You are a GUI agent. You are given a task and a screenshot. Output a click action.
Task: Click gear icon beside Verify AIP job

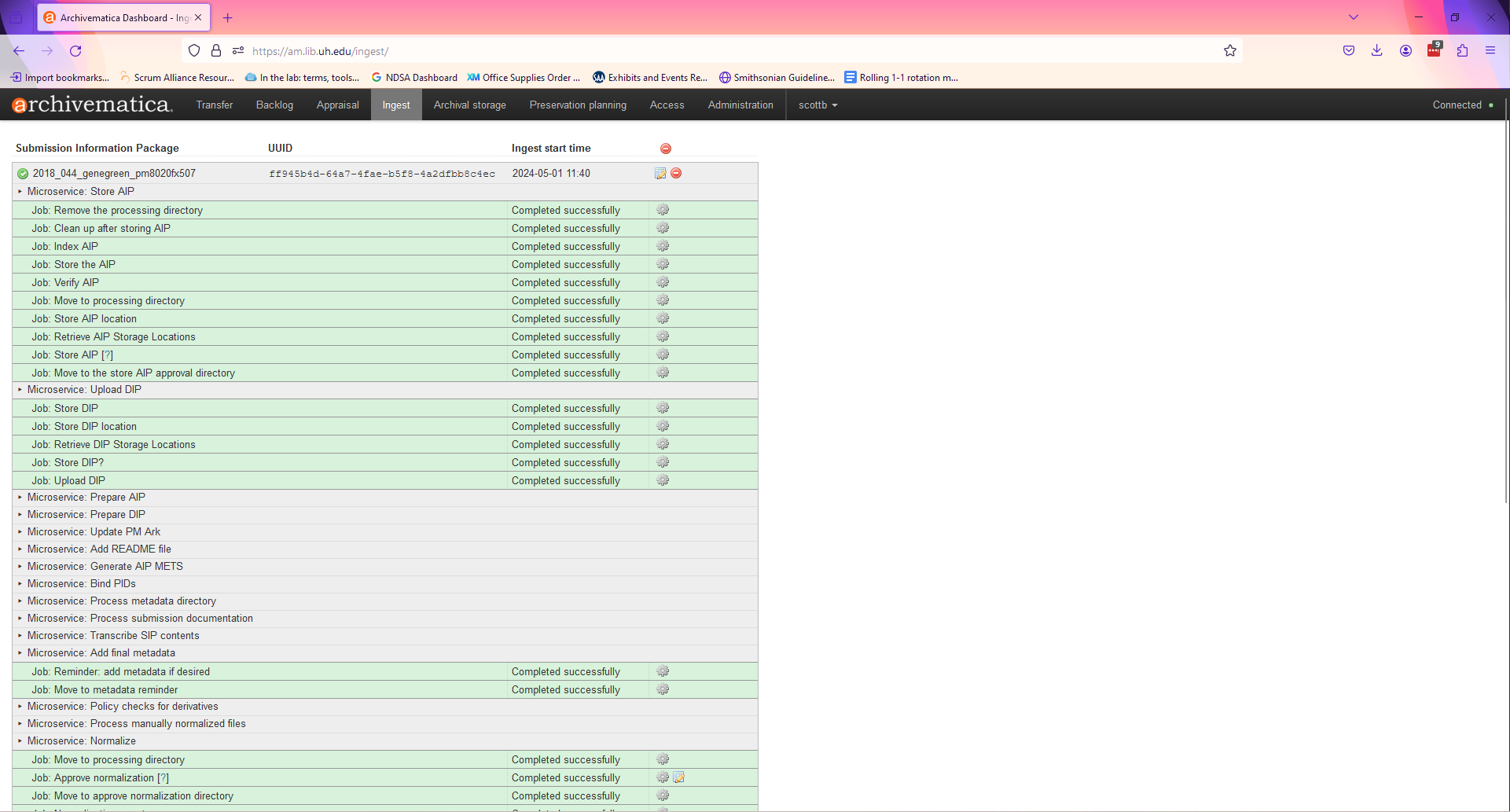pos(663,282)
